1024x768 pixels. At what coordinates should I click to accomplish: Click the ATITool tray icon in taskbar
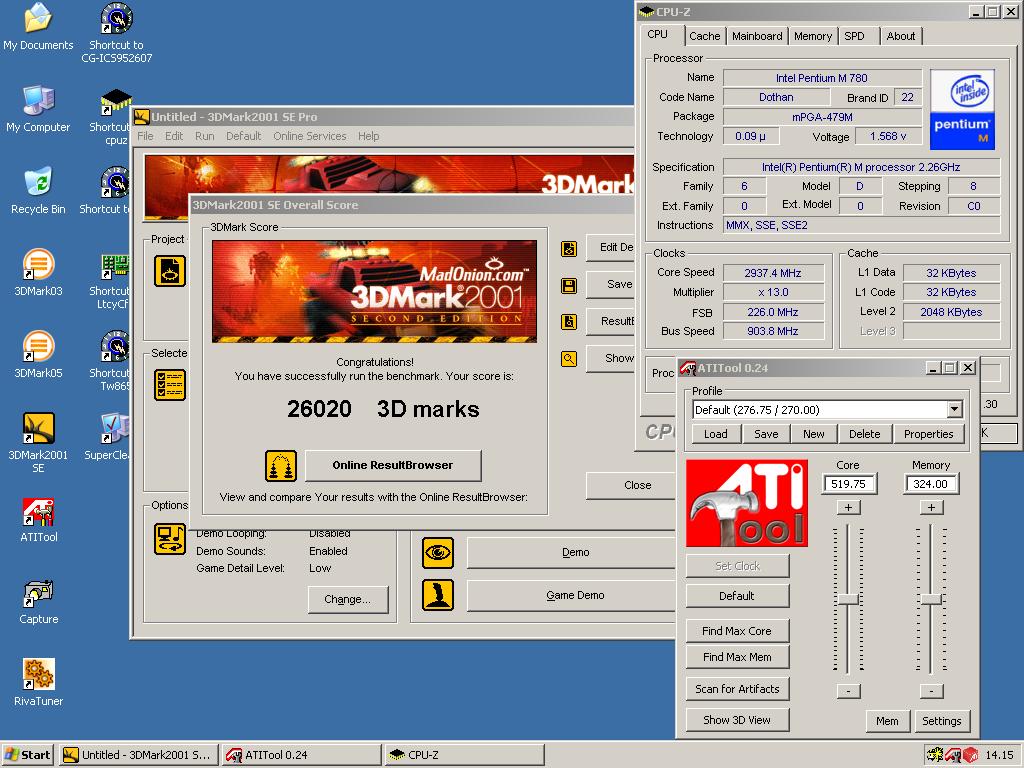point(953,755)
